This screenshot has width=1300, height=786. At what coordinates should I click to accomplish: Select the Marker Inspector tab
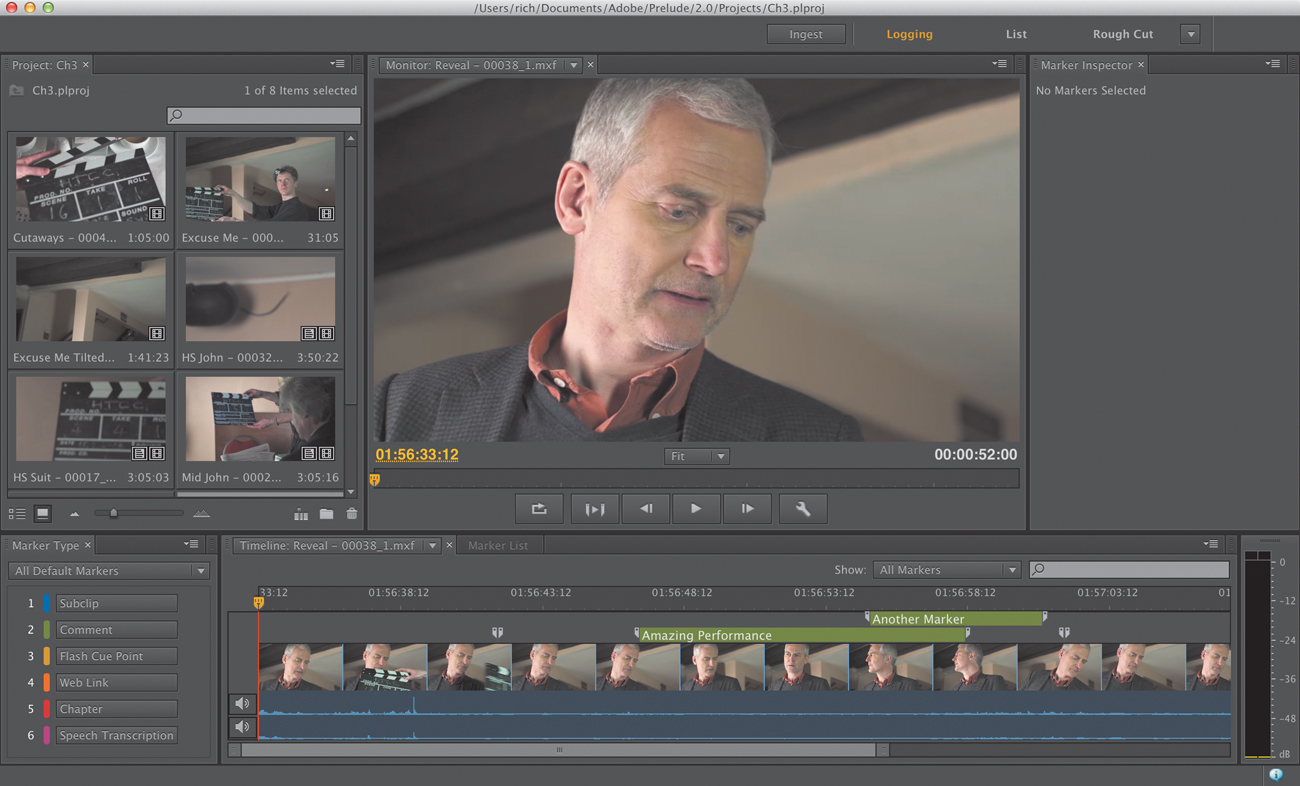point(1086,65)
